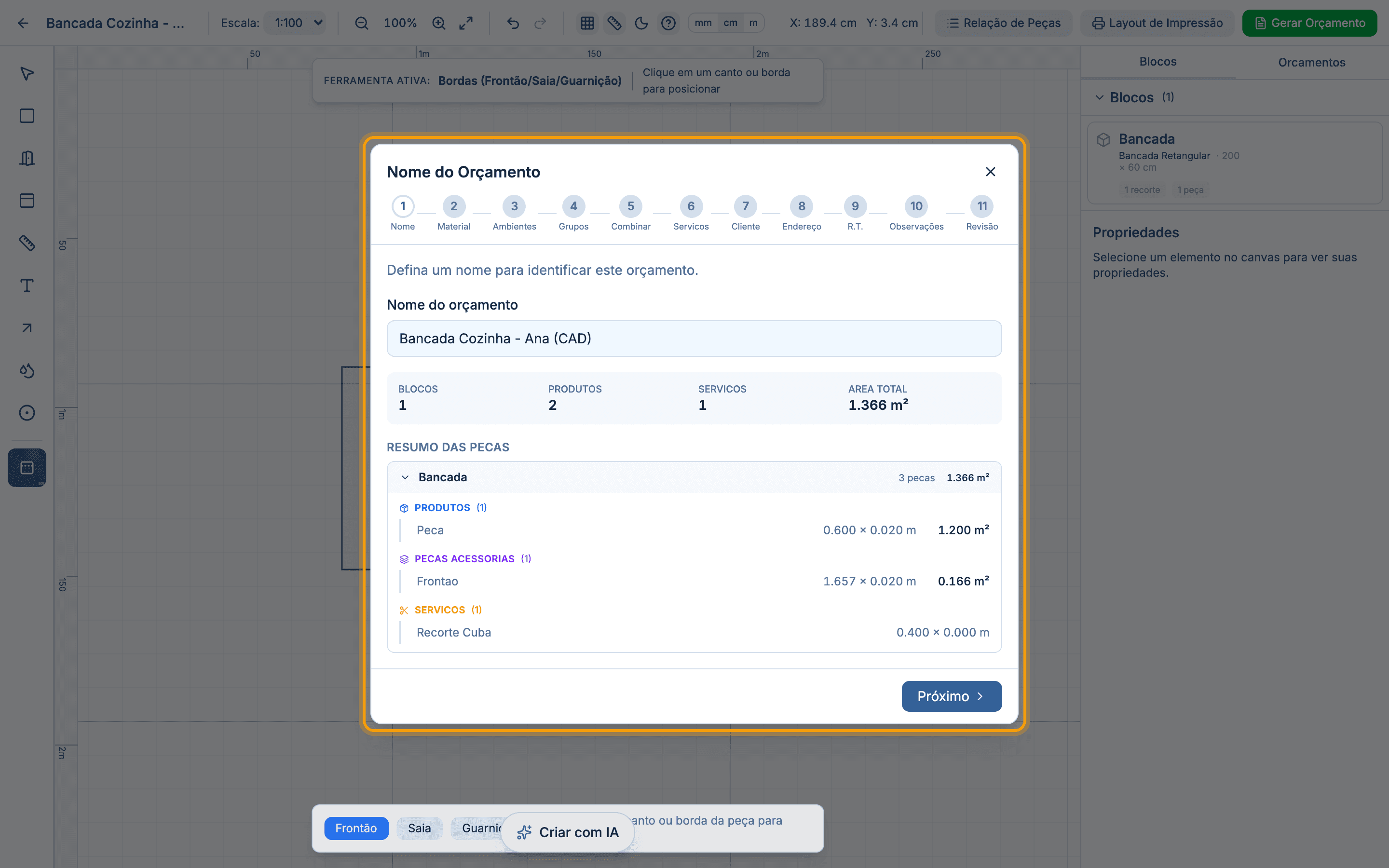Click the 1 recorte tag

pyautogui.click(x=1142, y=190)
